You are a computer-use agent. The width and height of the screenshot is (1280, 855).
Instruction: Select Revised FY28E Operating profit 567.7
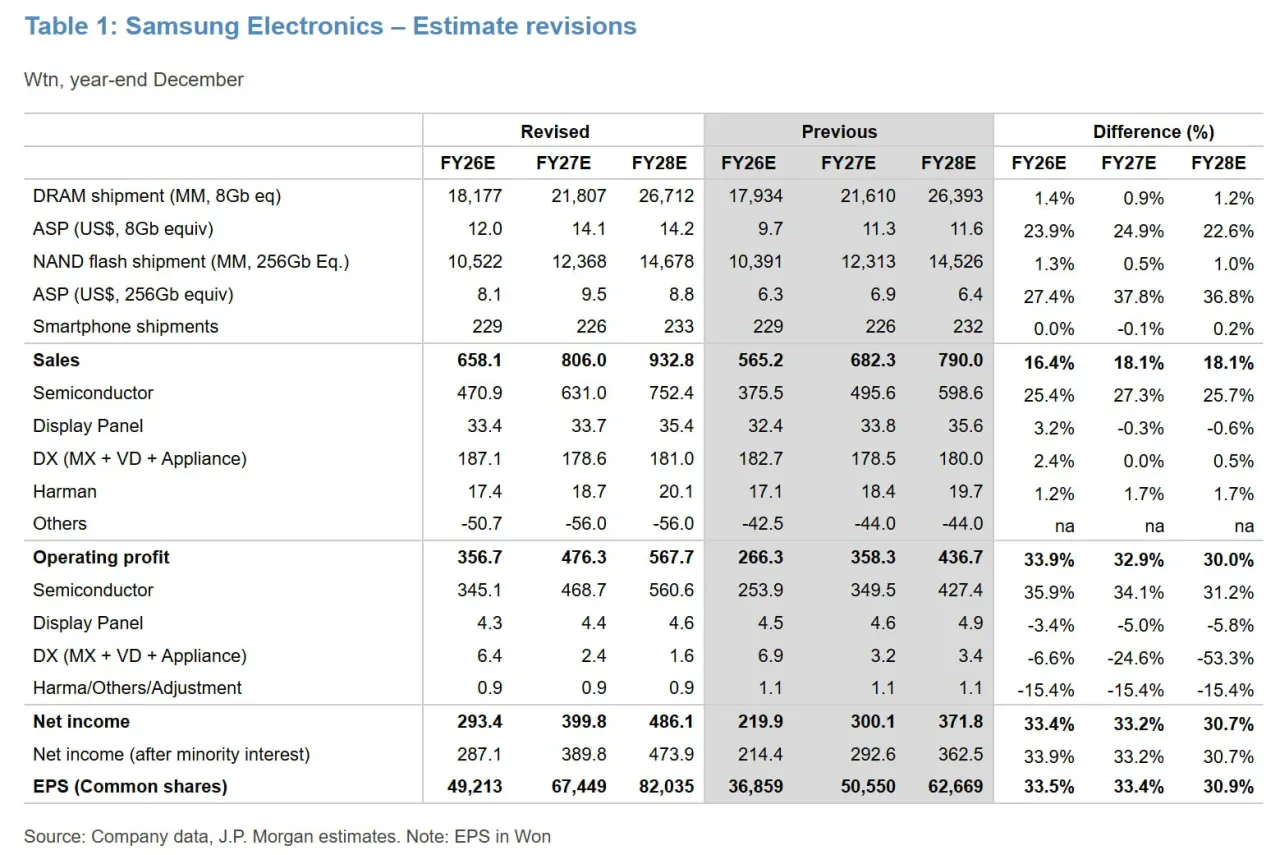click(668, 557)
